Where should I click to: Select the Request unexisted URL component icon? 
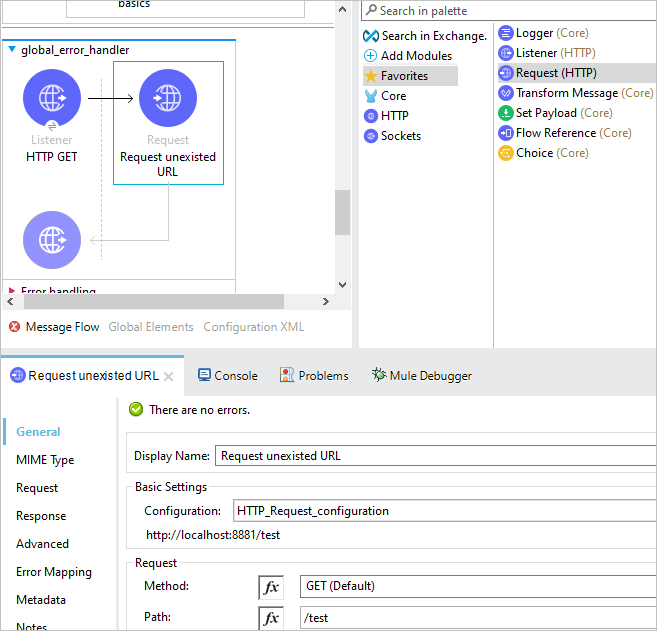point(168,98)
